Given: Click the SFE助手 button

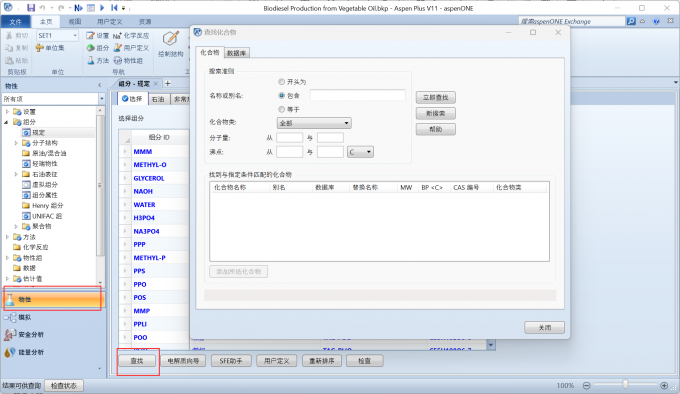Looking at the screenshot, I should [x=231, y=361].
